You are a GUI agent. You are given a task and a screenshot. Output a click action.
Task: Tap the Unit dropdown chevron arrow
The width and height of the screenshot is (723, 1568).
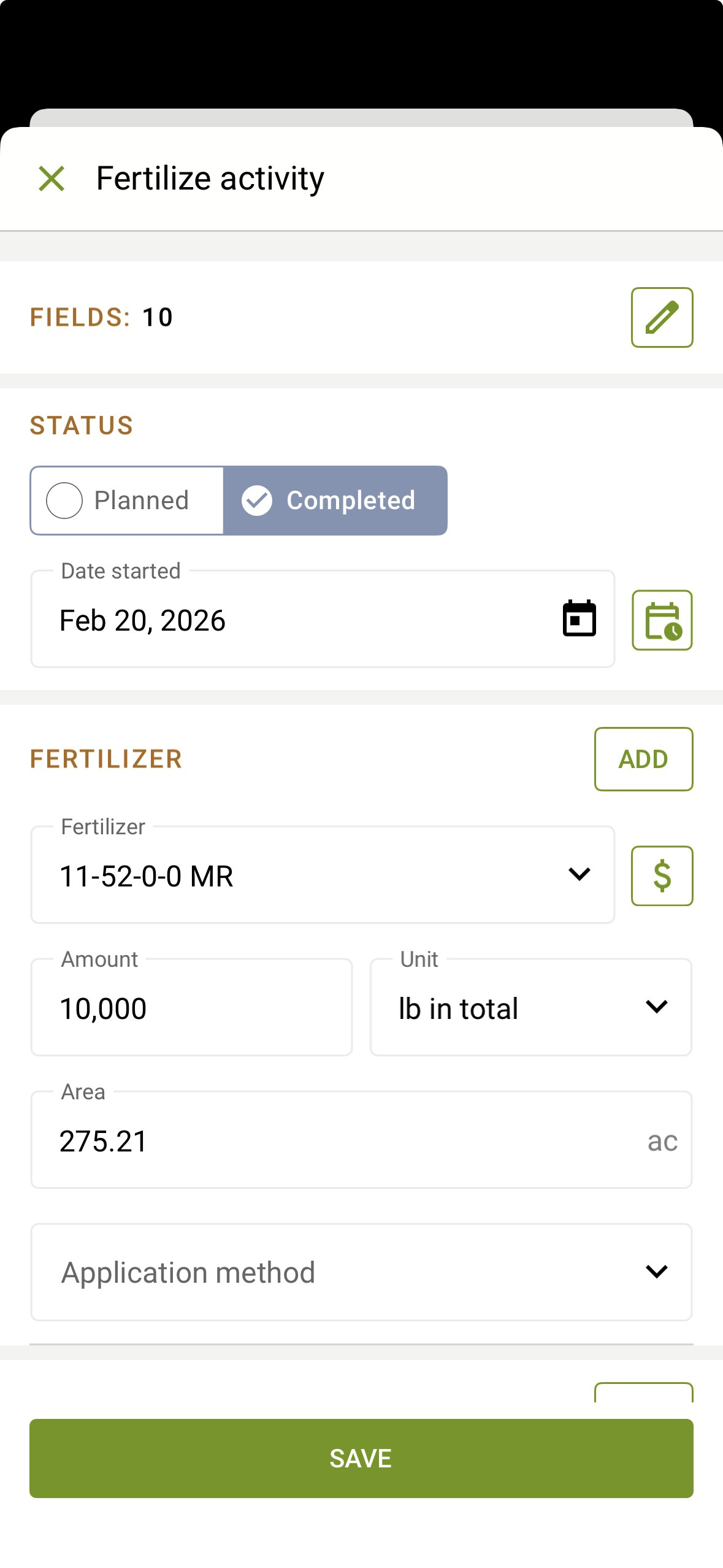click(x=656, y=1007)
